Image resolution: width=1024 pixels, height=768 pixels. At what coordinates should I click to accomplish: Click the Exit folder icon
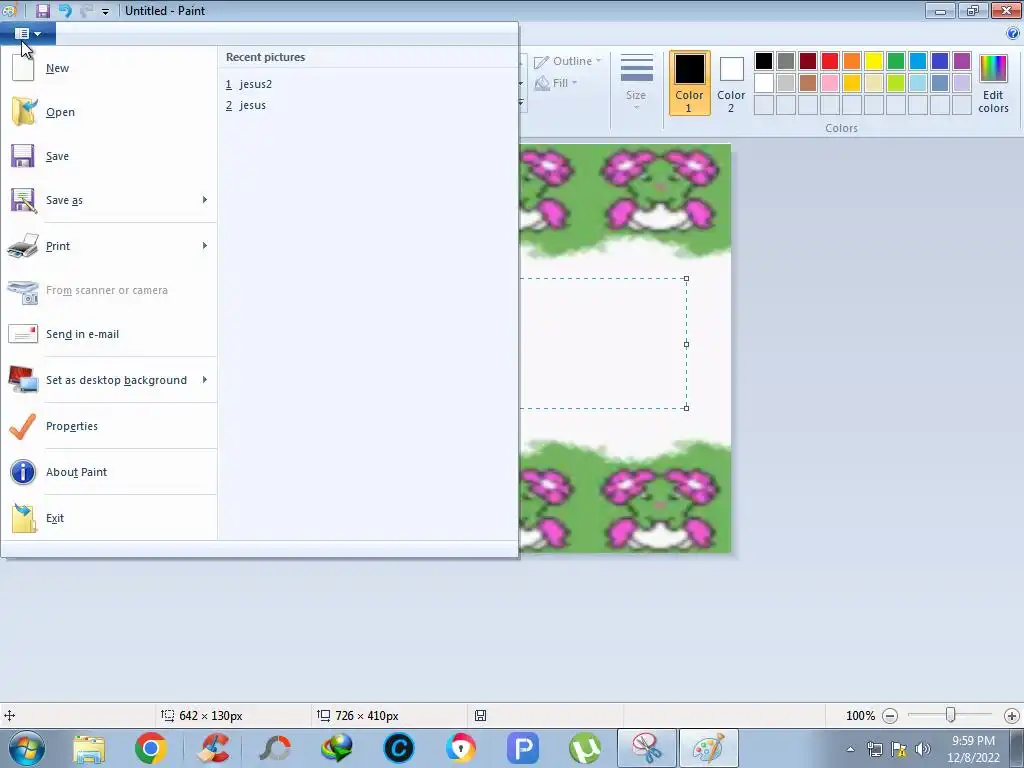click(x=24, y=518)
